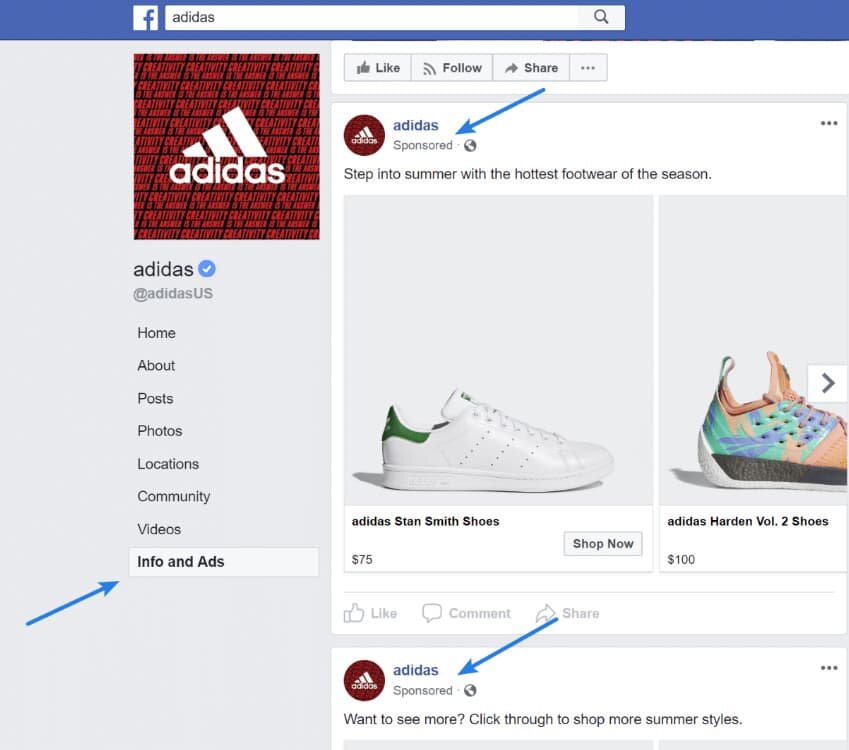Click the blue verified badge

point(207,269)
